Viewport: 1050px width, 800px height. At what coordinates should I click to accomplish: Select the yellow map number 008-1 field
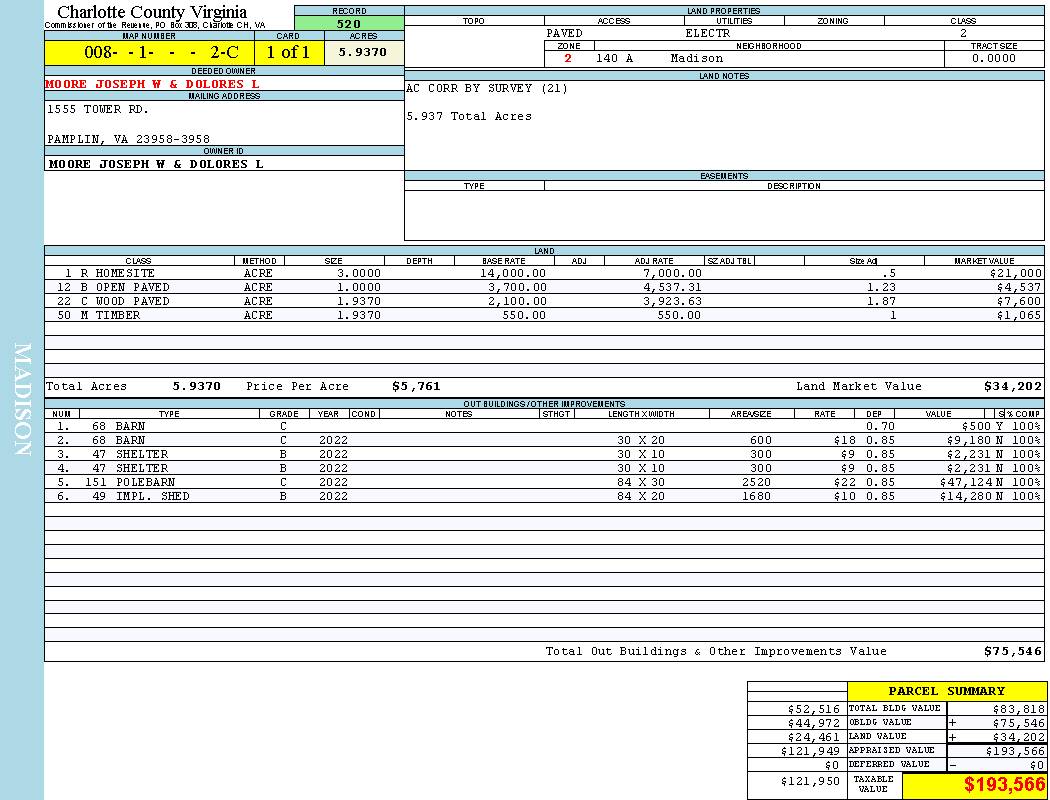tap(149, 53)
